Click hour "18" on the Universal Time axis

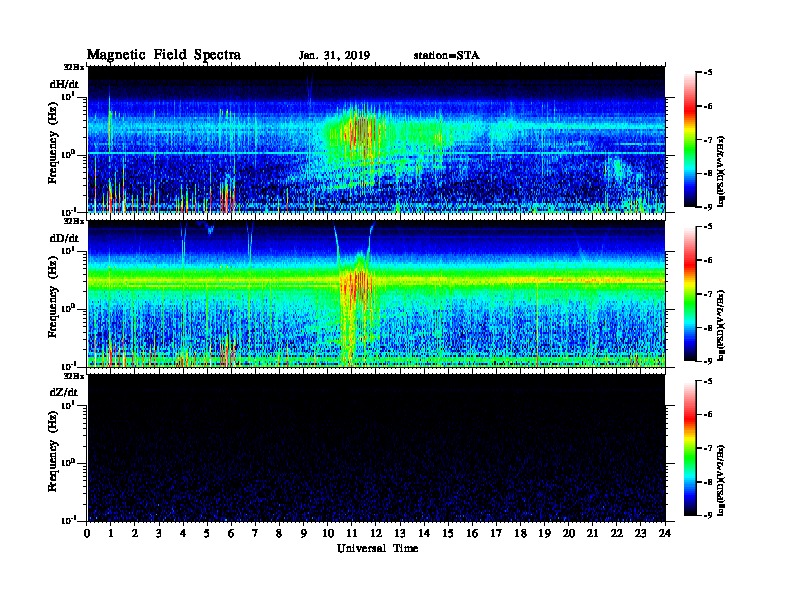click(x=520, y=534)
